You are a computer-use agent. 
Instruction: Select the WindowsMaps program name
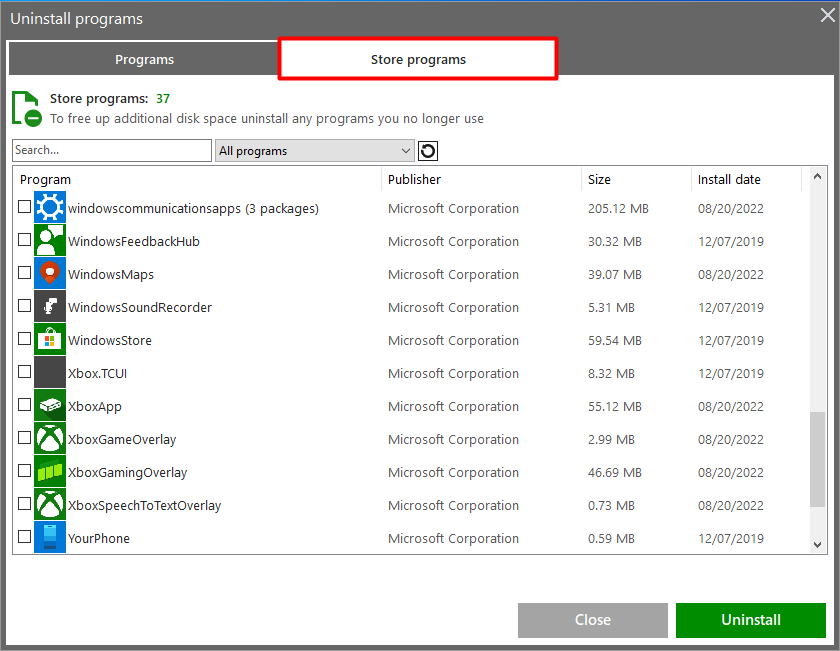[111, 274]
